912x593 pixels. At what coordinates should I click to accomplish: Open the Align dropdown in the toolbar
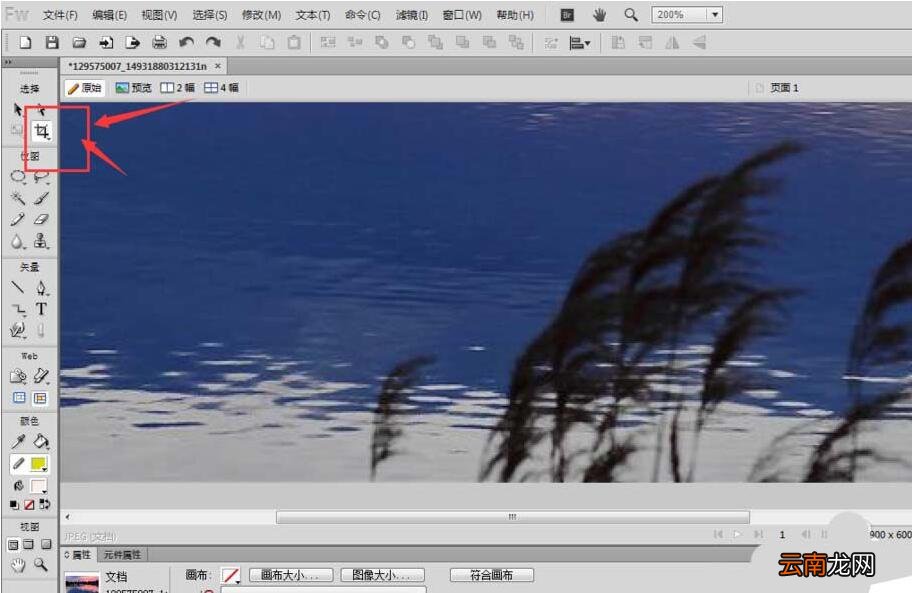coord(579,42)
